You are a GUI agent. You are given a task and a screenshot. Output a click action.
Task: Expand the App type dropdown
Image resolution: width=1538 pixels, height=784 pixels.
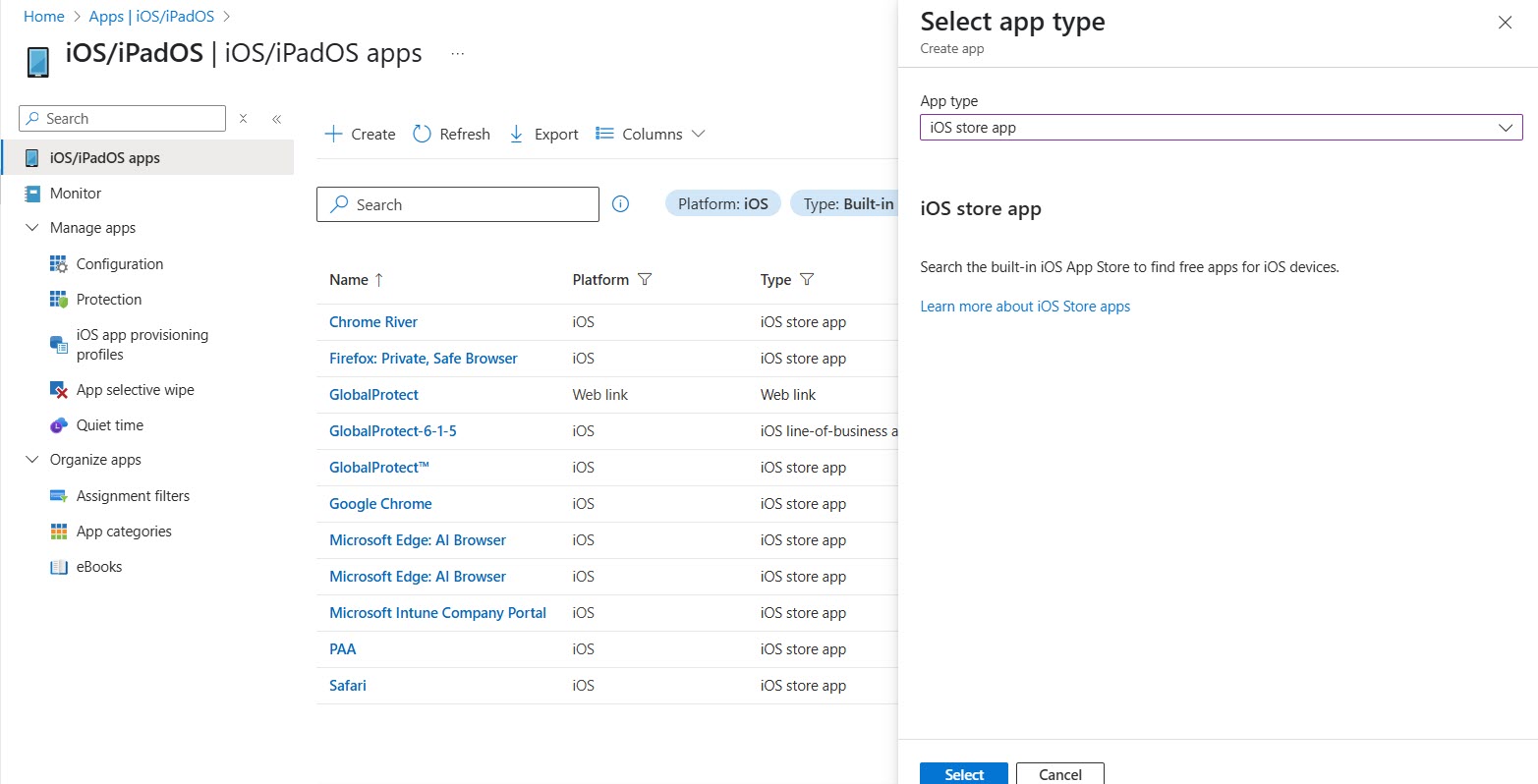(1220, 128)
